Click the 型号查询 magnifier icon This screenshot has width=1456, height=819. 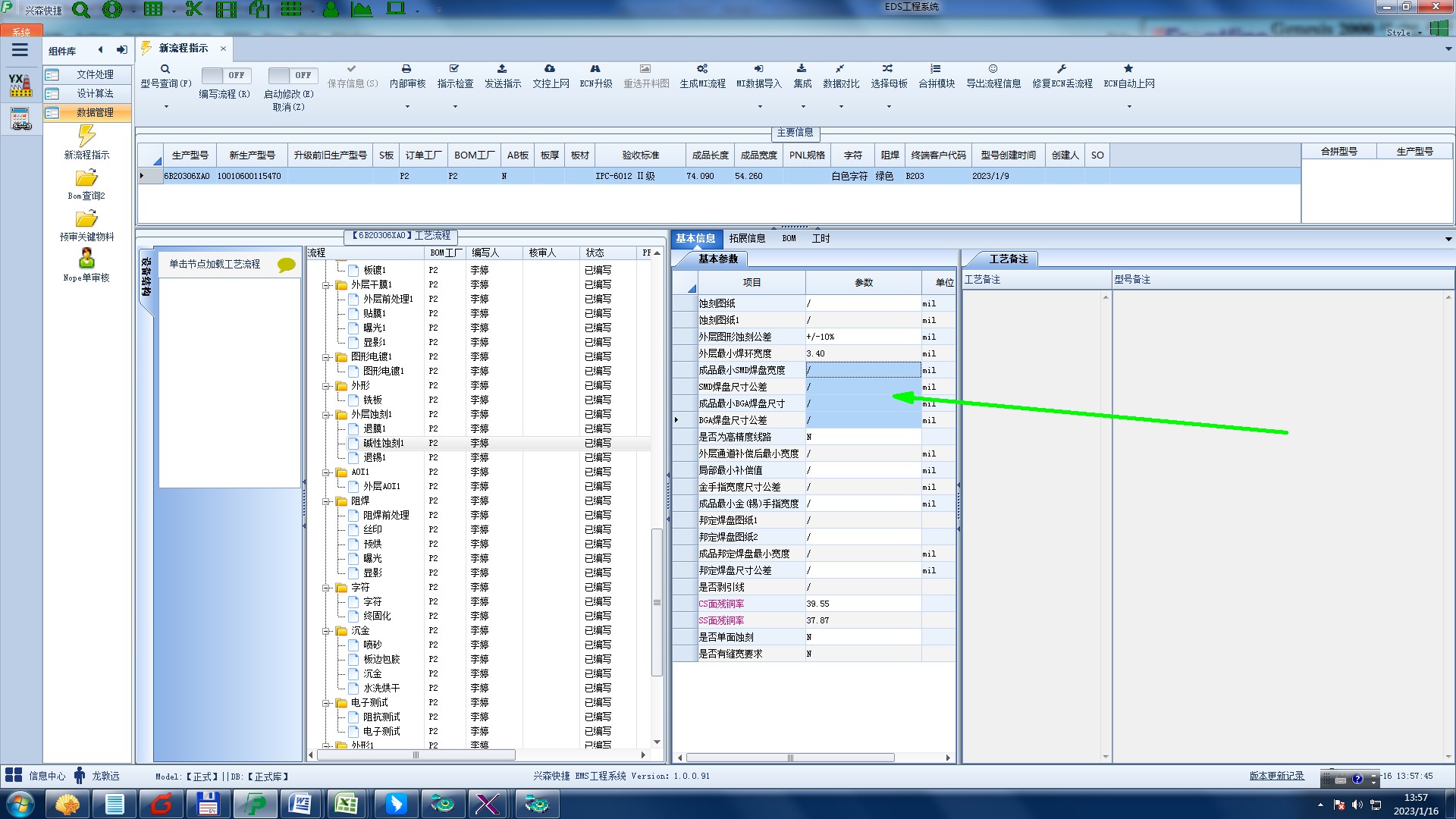[x=165, y=69]
